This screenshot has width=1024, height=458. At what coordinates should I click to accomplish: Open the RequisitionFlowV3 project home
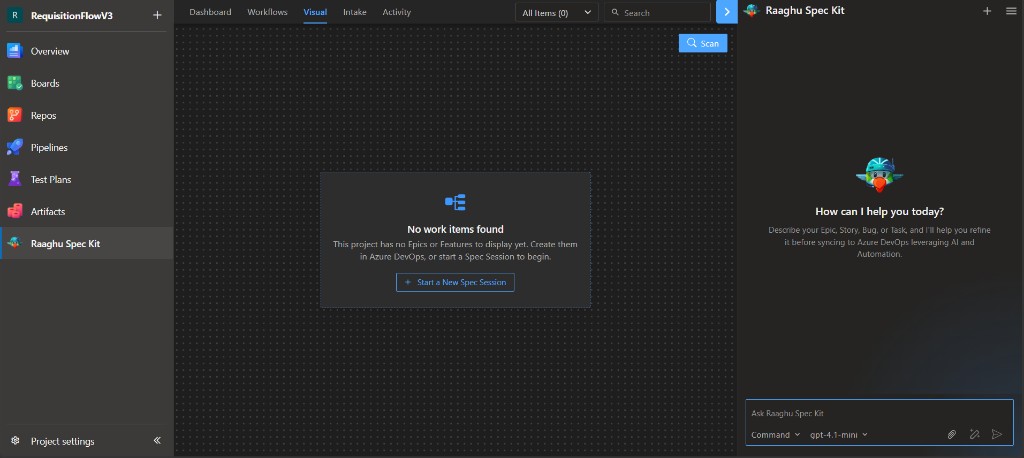[x=72, y=15]
